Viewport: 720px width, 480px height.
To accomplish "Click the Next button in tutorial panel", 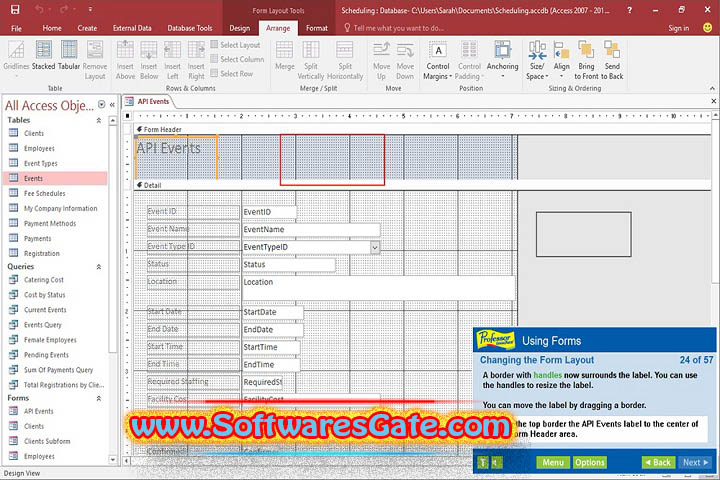I will tap(696, 463).
